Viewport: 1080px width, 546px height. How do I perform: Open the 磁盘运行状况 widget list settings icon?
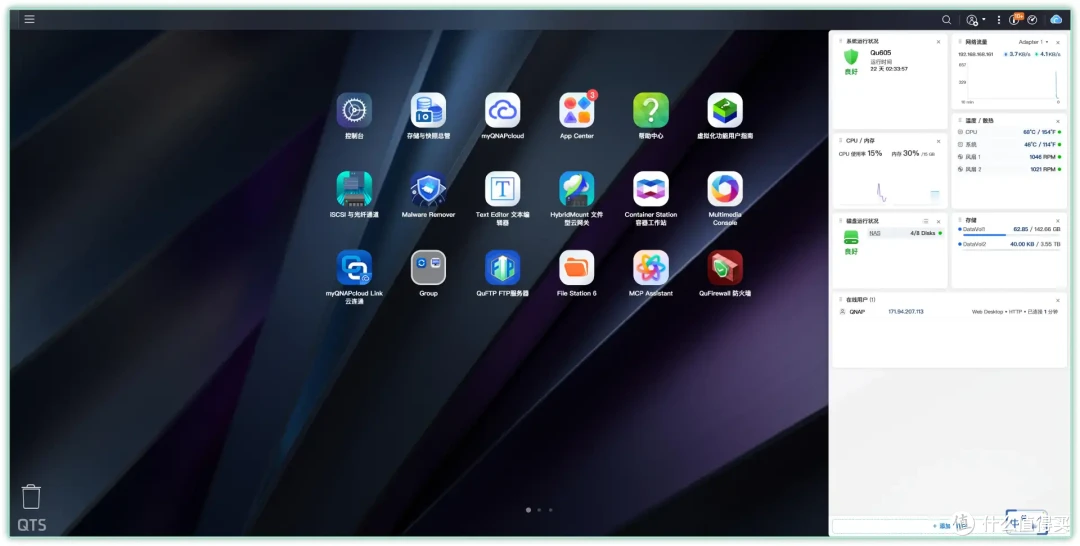point(926,221)
